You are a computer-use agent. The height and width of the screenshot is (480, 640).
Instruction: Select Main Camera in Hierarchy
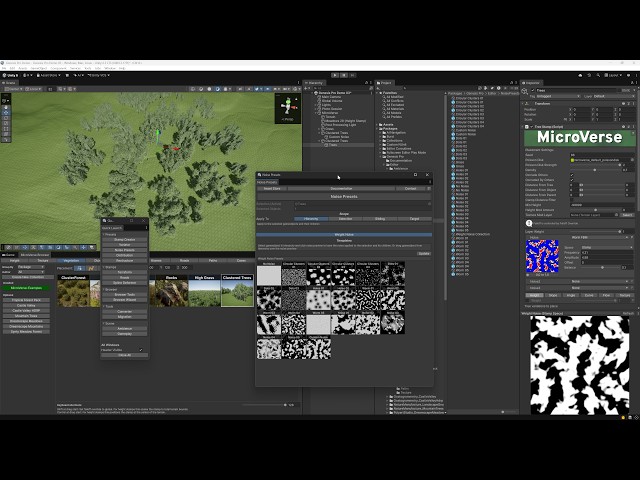pos(332,97)
